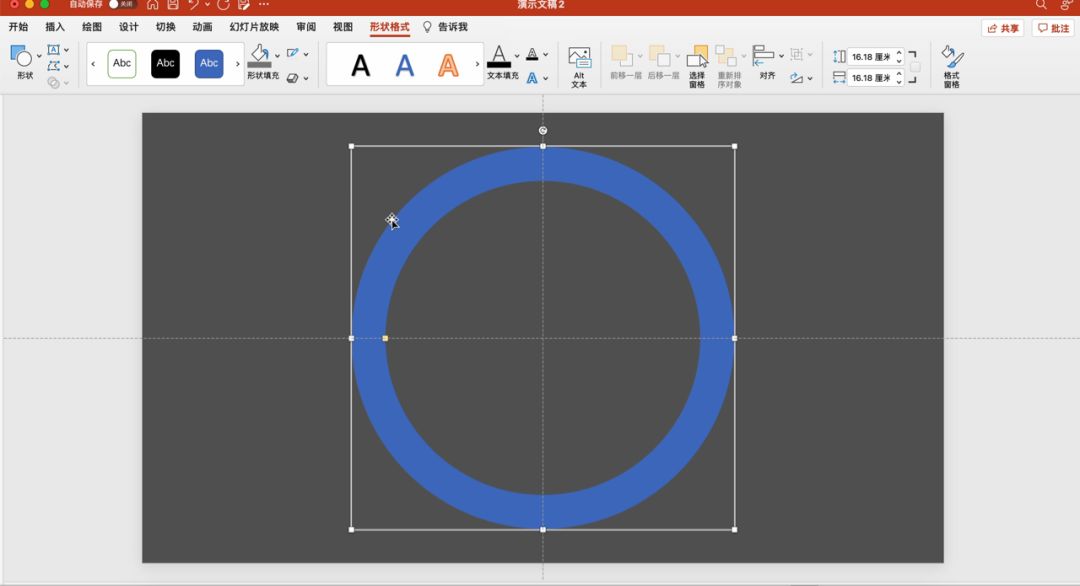Open the 设计 tab

129,27
